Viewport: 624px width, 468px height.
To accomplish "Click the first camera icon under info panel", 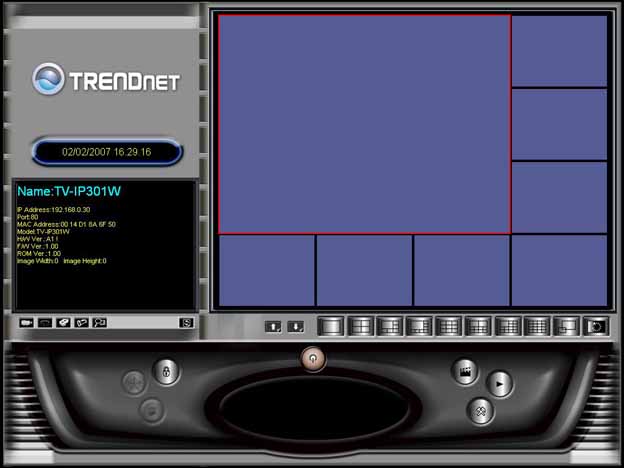I will coord(27,323).
